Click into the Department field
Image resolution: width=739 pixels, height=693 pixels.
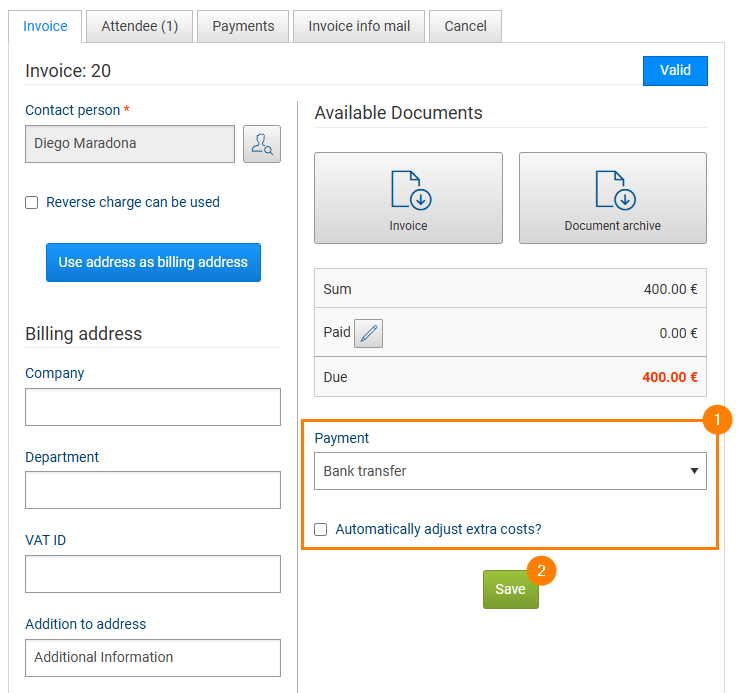click(x=153, y=490)
